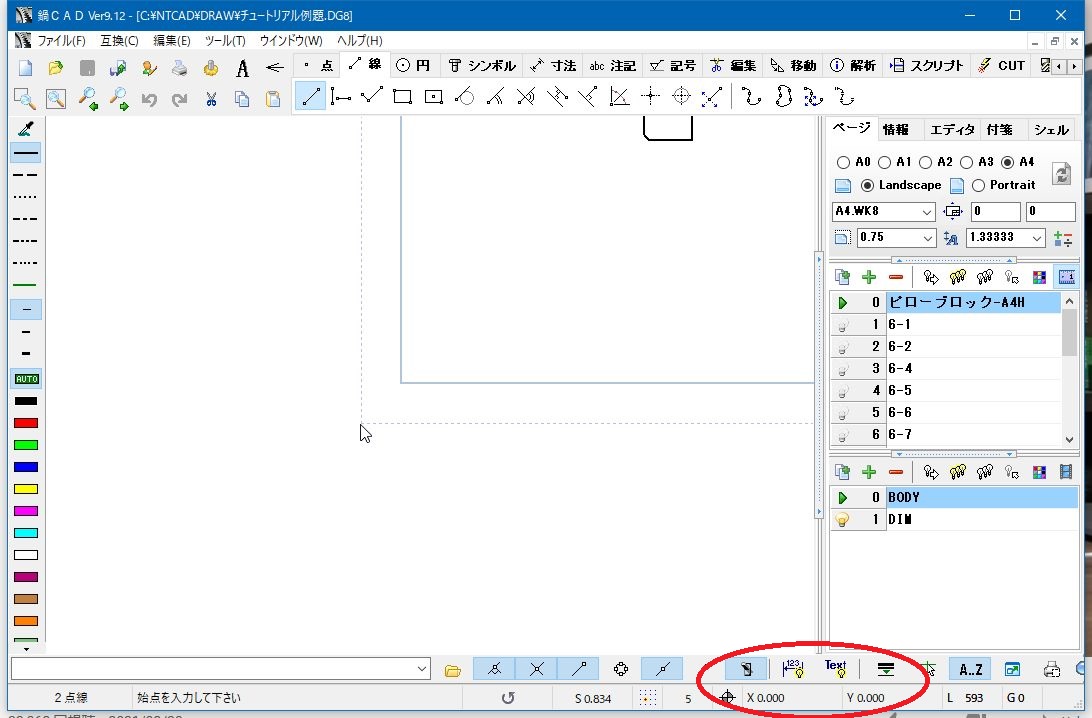
Task: Select the continuous polyline tool
Action: click(x=372, y=96)
